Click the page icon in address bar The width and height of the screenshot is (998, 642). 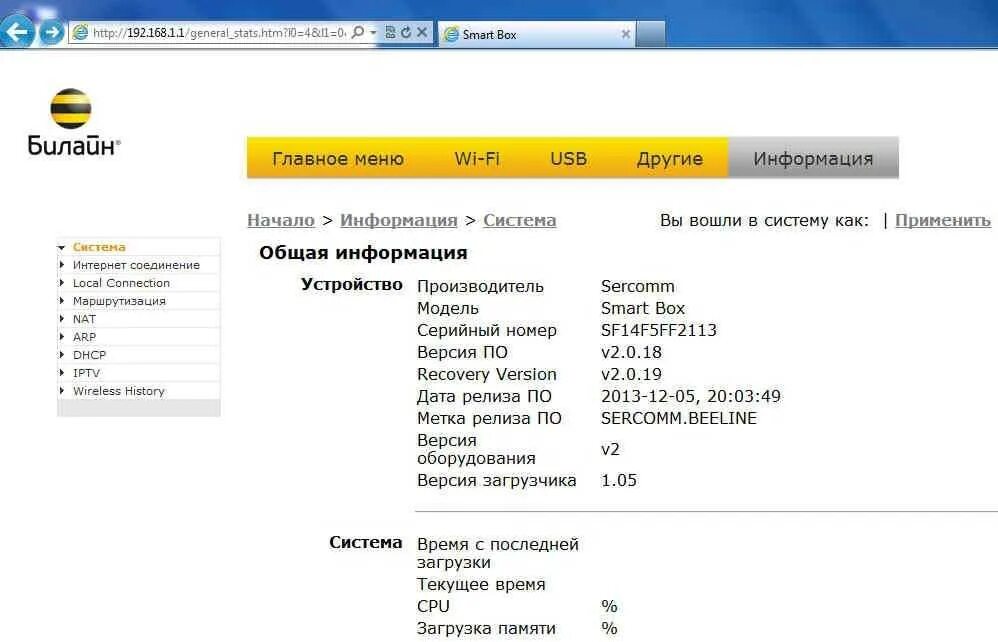coord(80,32)
